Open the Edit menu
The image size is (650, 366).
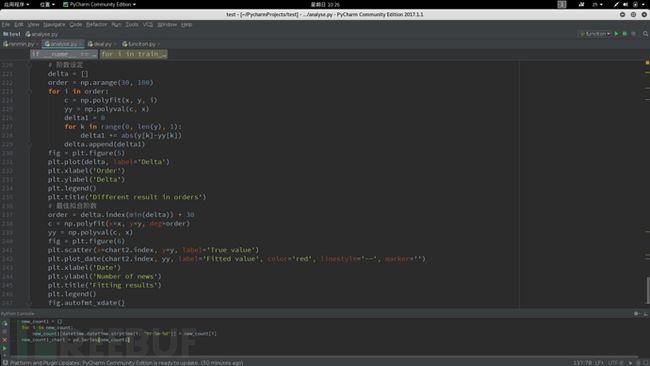point(19,24)
